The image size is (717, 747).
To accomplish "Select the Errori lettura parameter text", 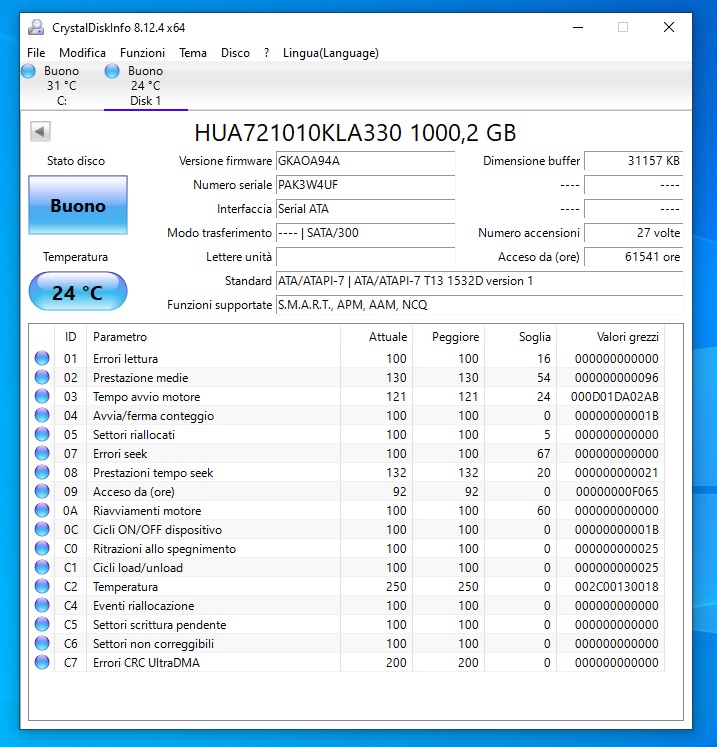I will pyautogui.click(x=125, y=359).
